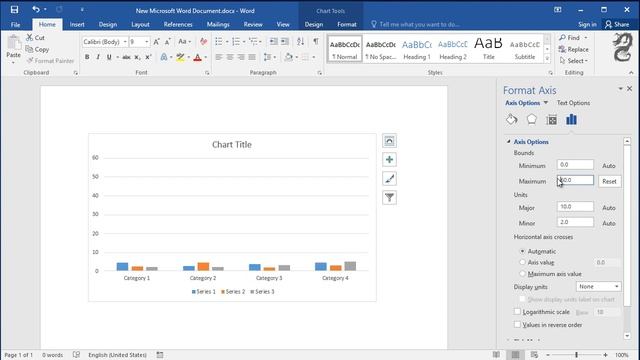Click the bullets list icon
This screenshot has width=640, height=360.
point(219,42)
